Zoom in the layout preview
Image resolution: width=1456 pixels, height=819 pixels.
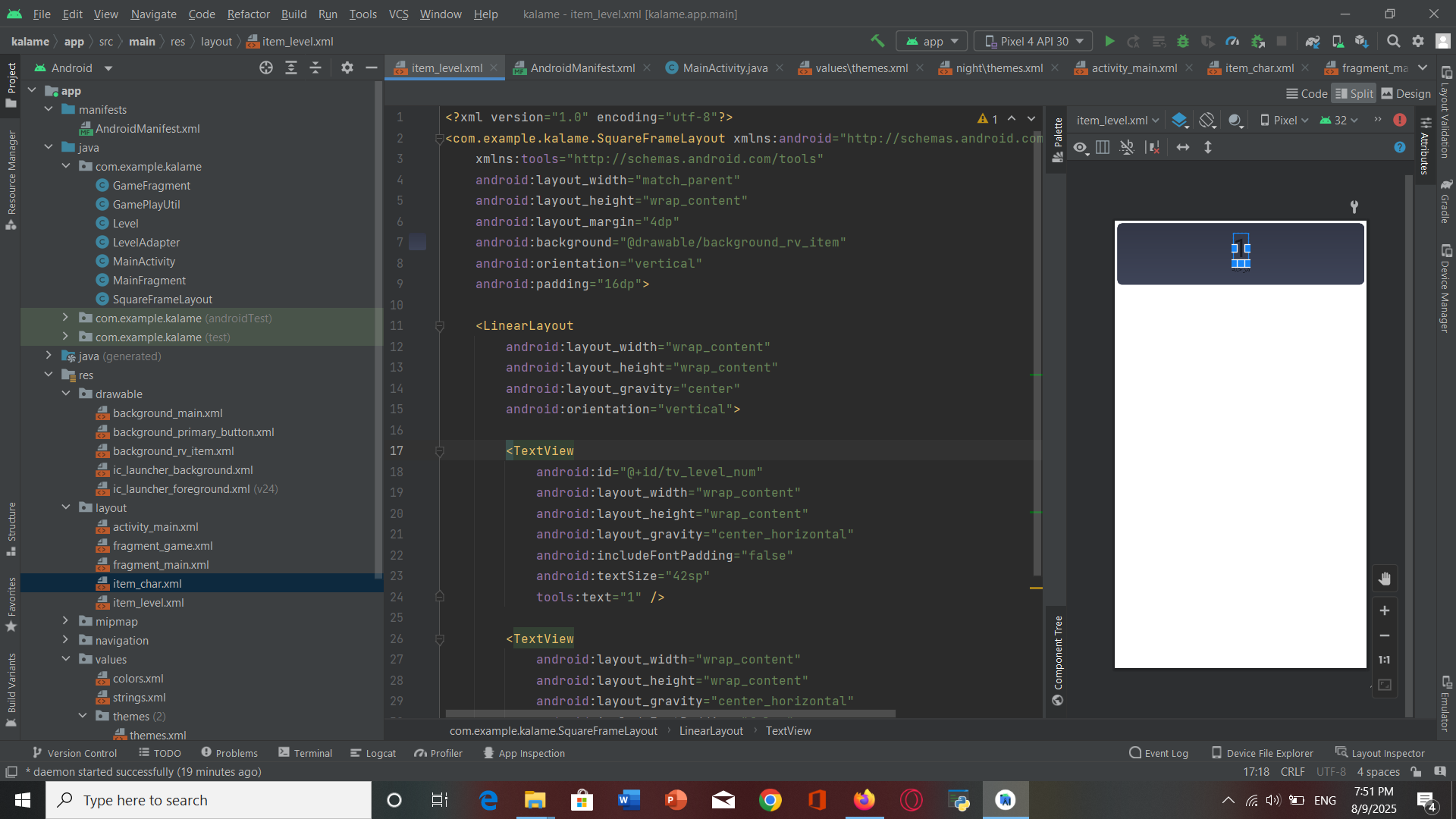pos(1385,610)
